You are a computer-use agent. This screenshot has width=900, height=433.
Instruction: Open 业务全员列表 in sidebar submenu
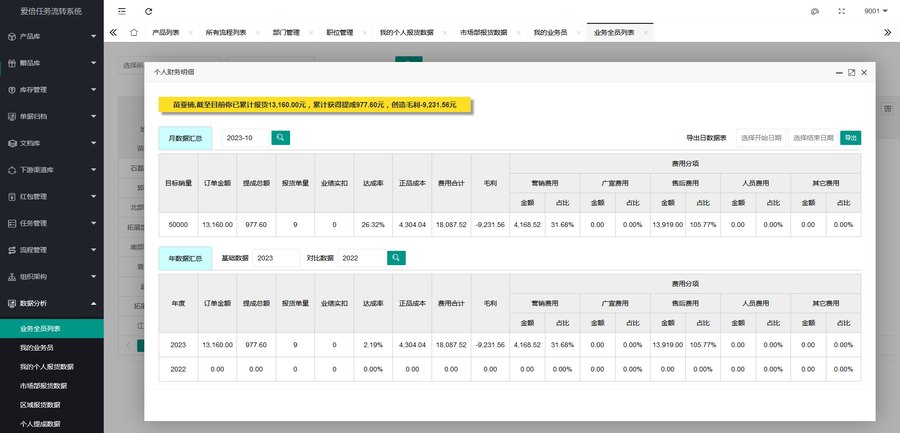52,328
